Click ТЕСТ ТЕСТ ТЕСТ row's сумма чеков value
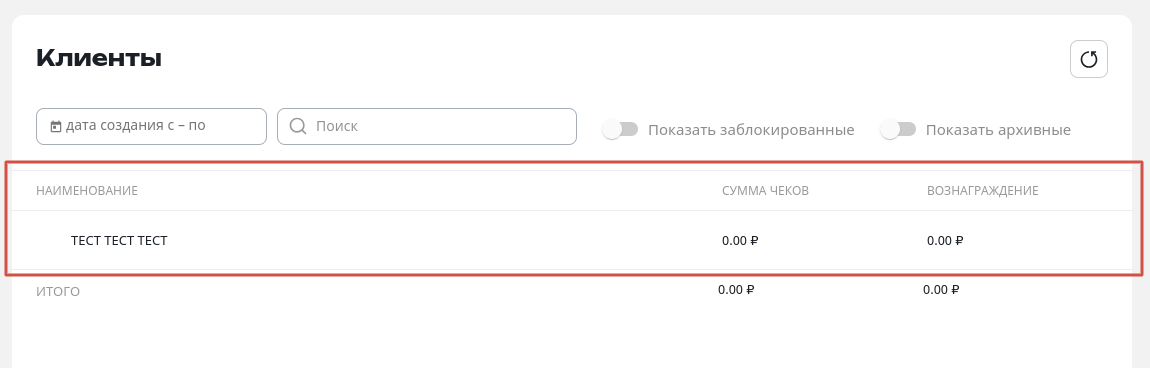The width and height of the screenshot is (1150, 368). (x=740, y=240)
